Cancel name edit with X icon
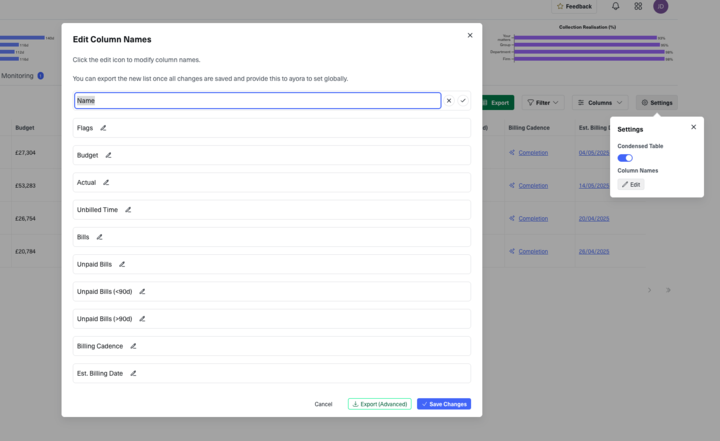The height and width of the screenshot is (441, 720). (x=449, y=101)
